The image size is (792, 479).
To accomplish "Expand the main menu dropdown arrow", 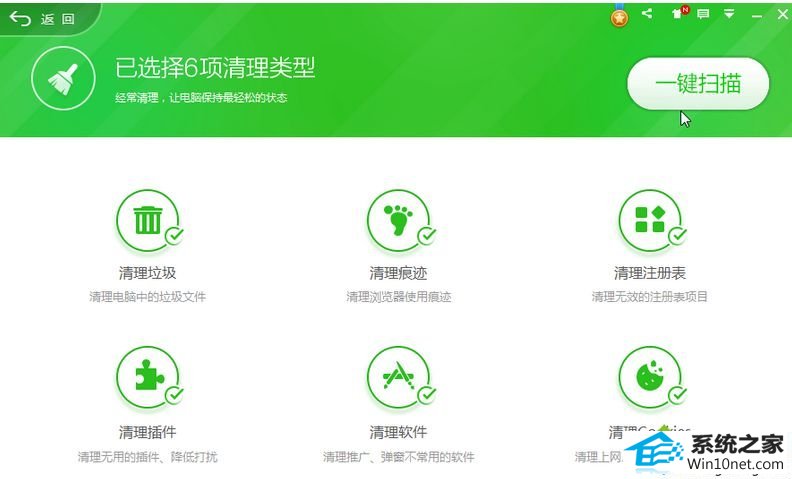I will pyautogui.click(x=730, y=14).
